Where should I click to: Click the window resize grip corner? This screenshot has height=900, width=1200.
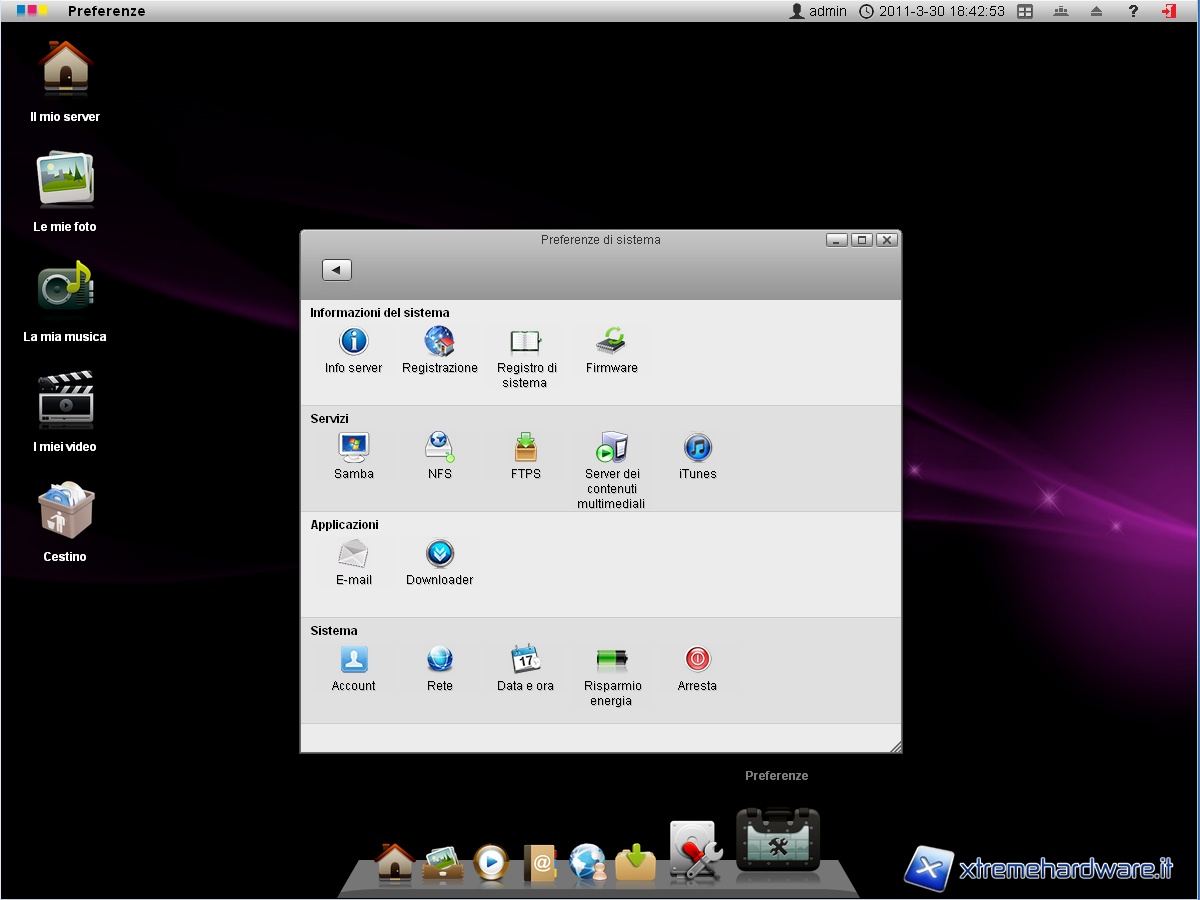[x=895, y=746]
